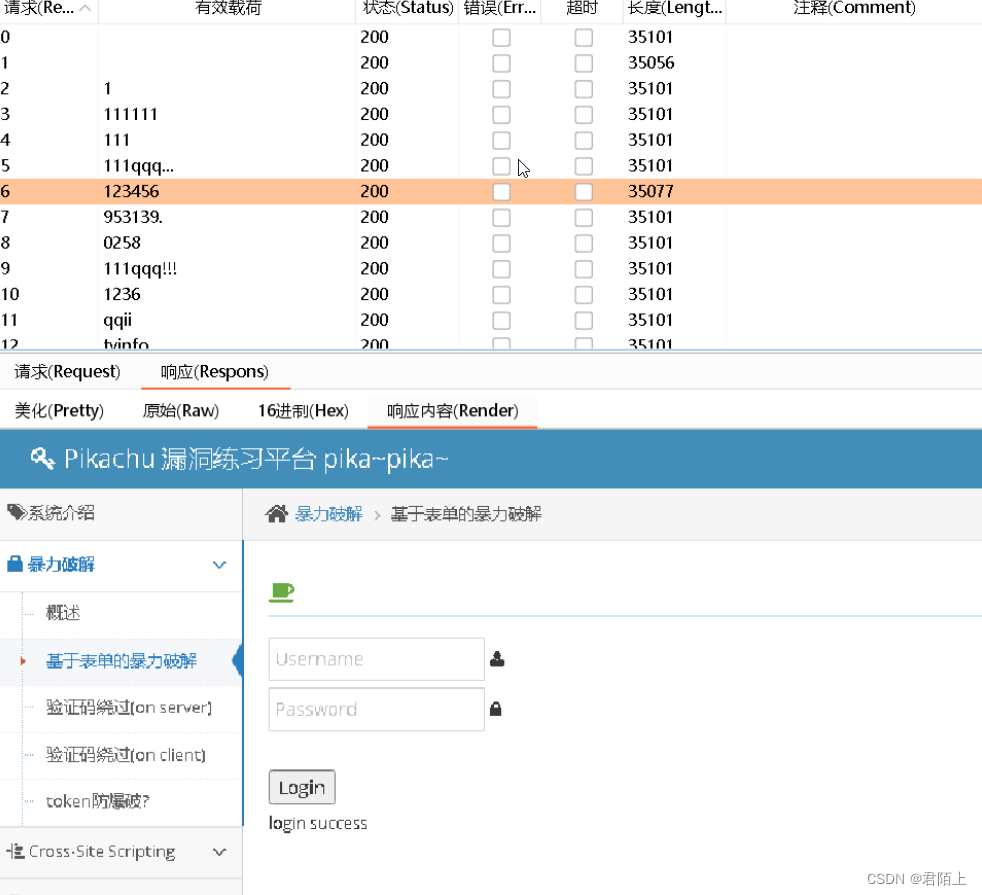
Task: Open the 系统介绍 sidebar entry
Action: pos(61,513)
